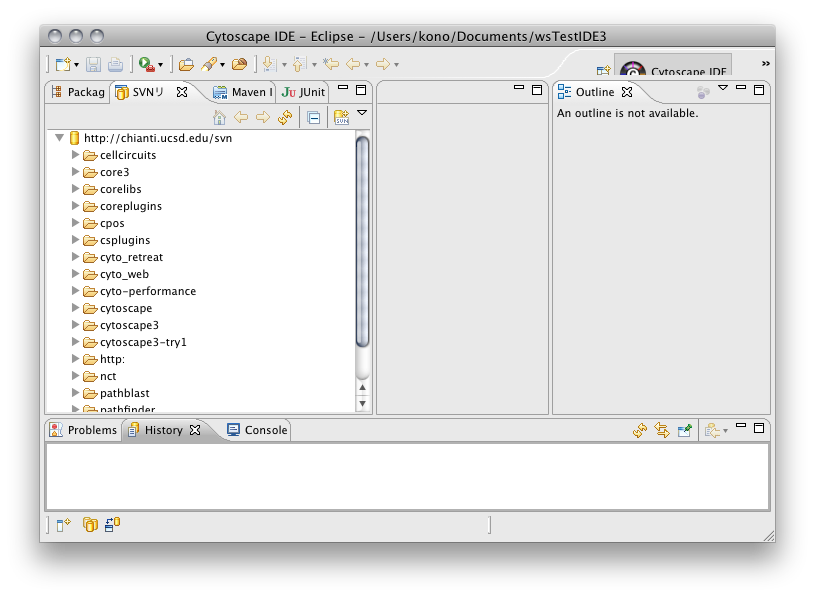The height and width of the screenshot is (597, 815).
Task: Click the SVN synchronize icon in status bar
Action: pos(112,525)
